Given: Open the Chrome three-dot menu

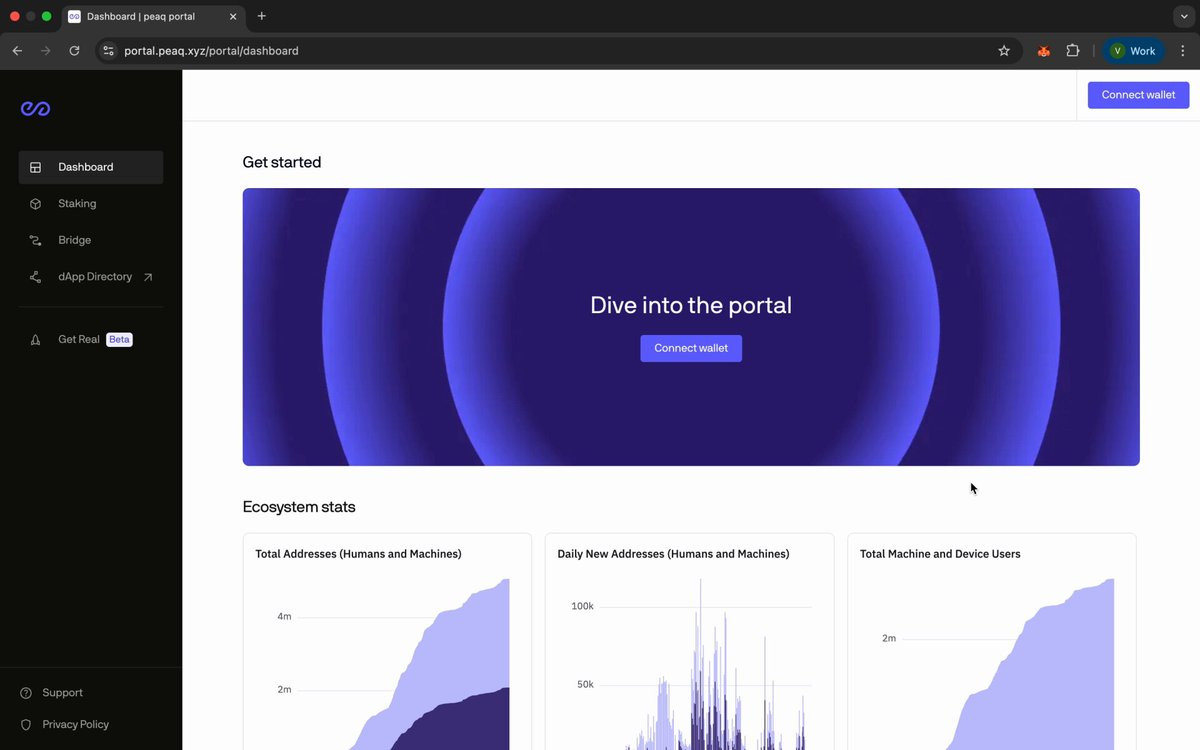Looking at the screenshot, I should click(x=1183, y=50).
